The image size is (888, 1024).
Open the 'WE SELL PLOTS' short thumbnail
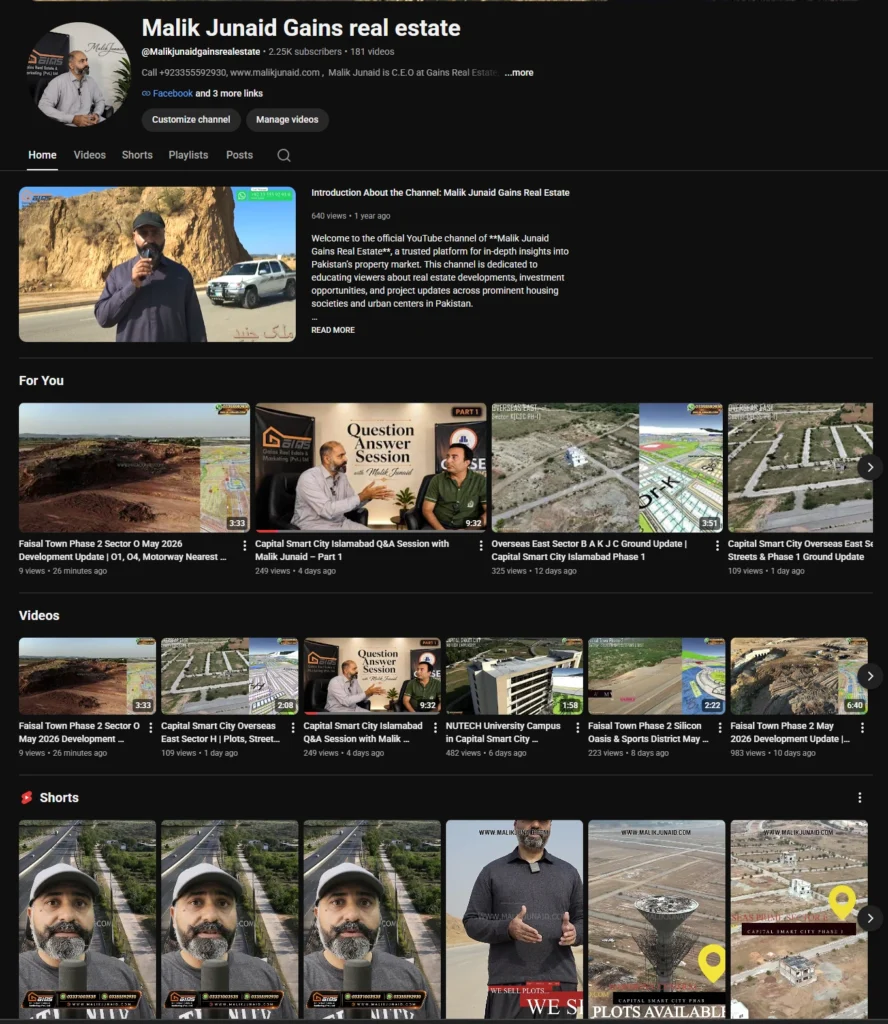click(515, 919)
